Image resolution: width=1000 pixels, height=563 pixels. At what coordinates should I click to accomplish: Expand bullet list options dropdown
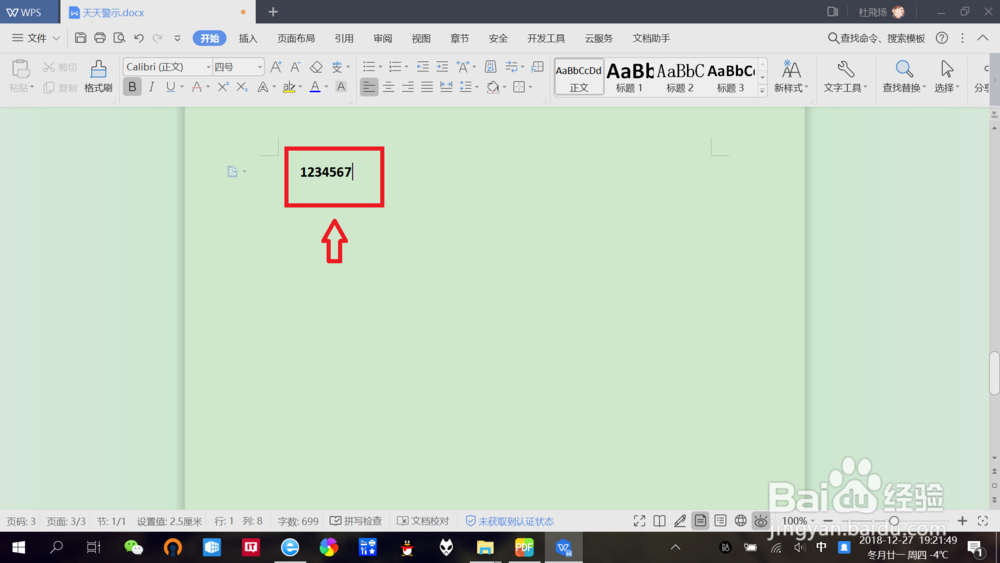(x=380, y=67)
